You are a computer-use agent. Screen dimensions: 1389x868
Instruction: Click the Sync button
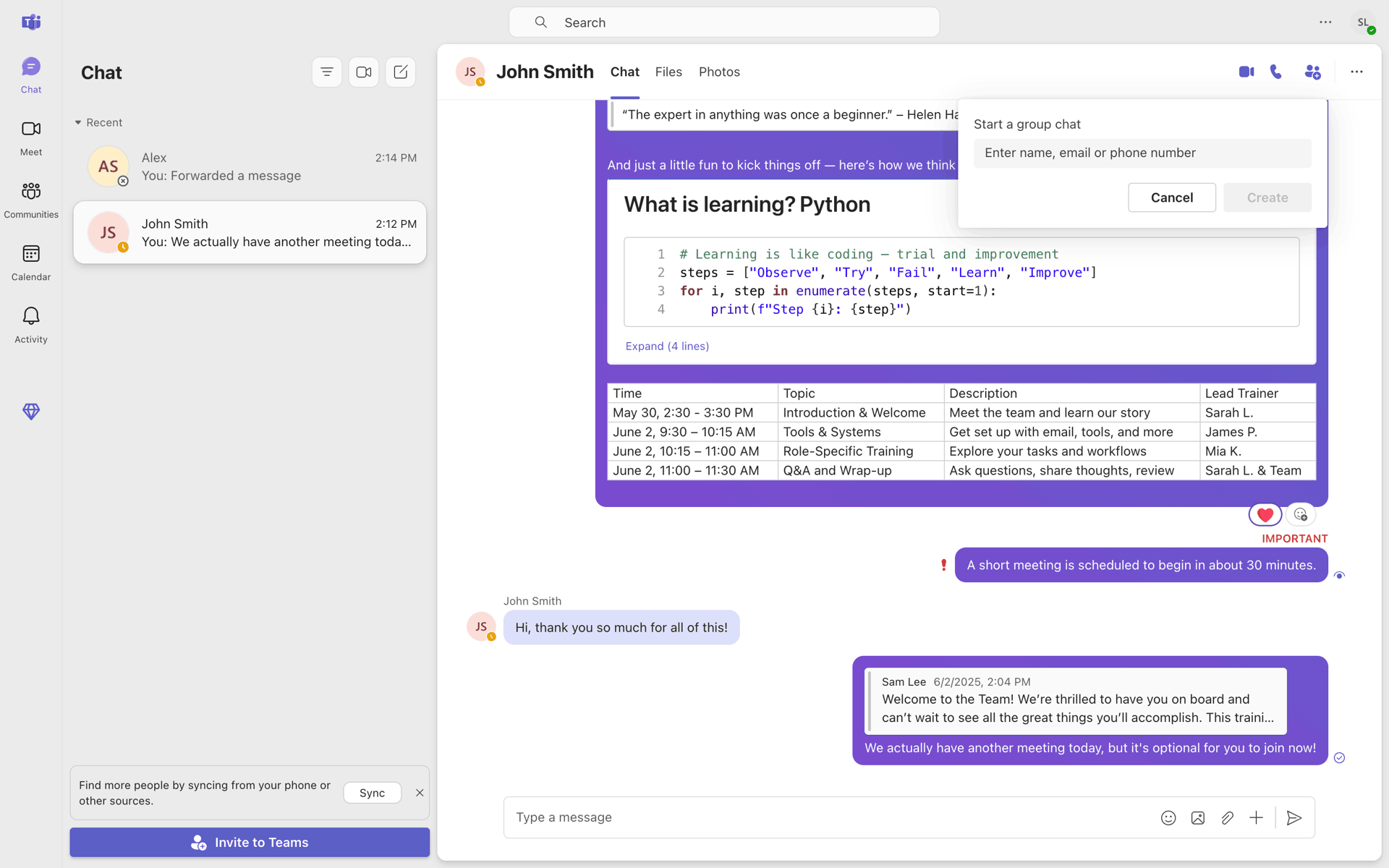pos(373,793)
